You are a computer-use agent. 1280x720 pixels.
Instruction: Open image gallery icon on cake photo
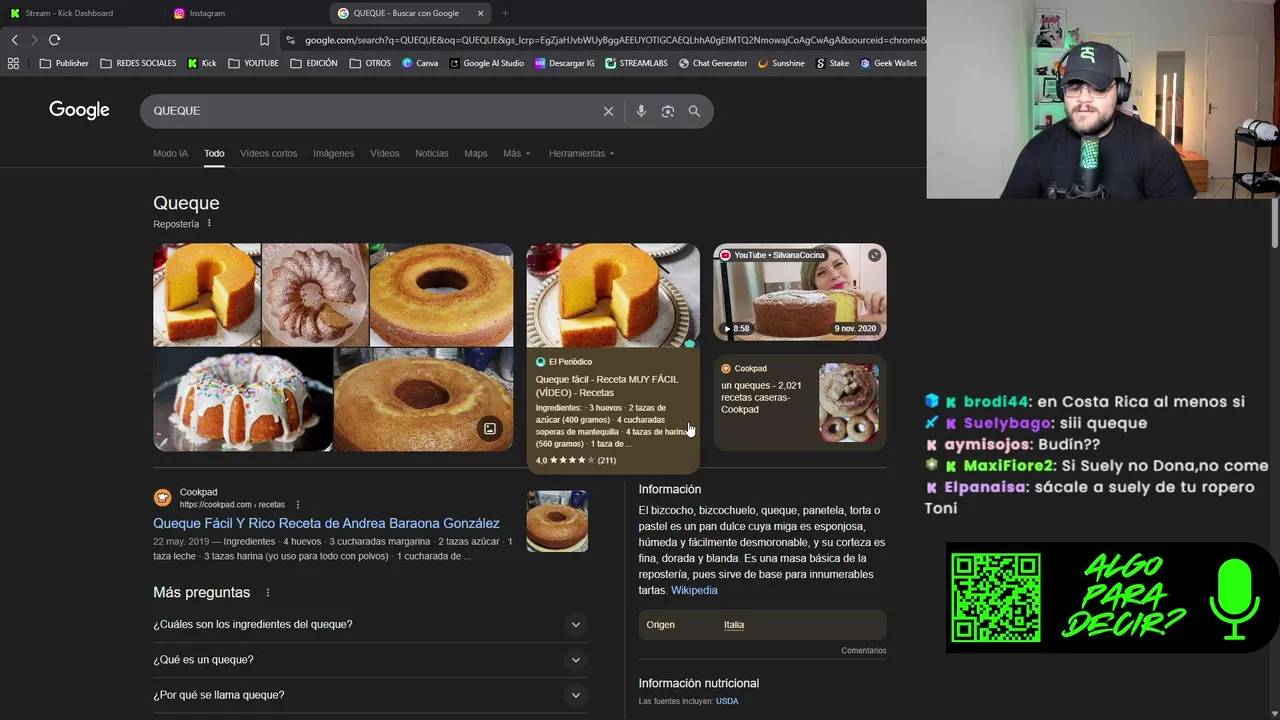coord(490,429)
